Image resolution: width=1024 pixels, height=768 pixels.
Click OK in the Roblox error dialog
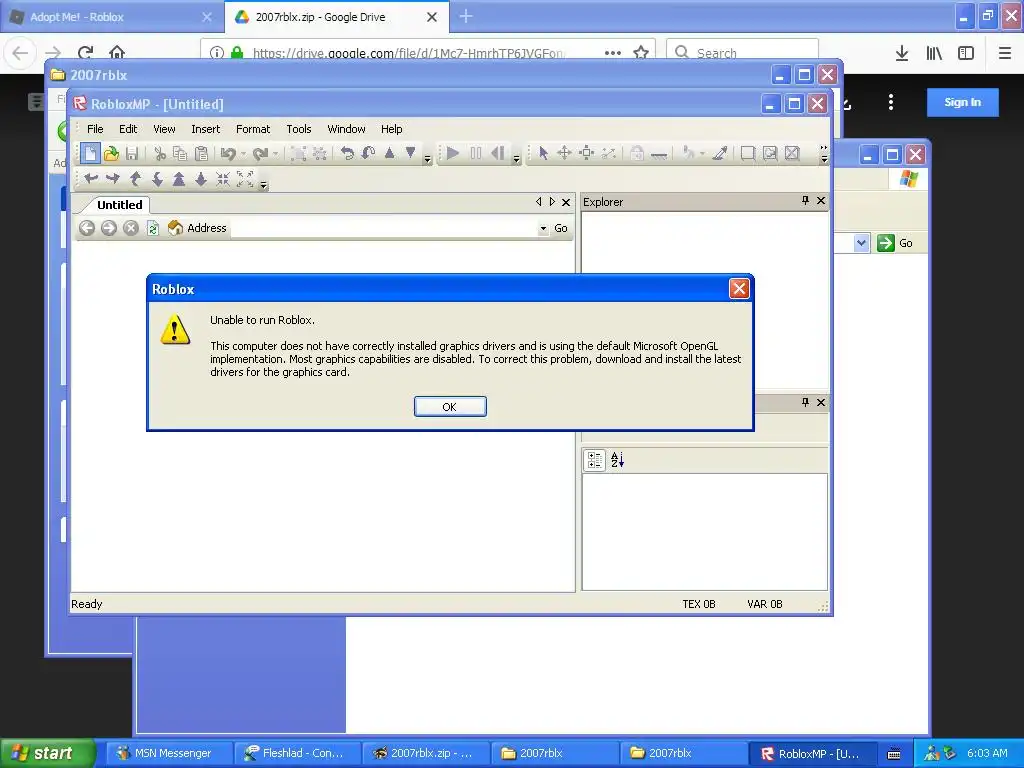[450, 406]
